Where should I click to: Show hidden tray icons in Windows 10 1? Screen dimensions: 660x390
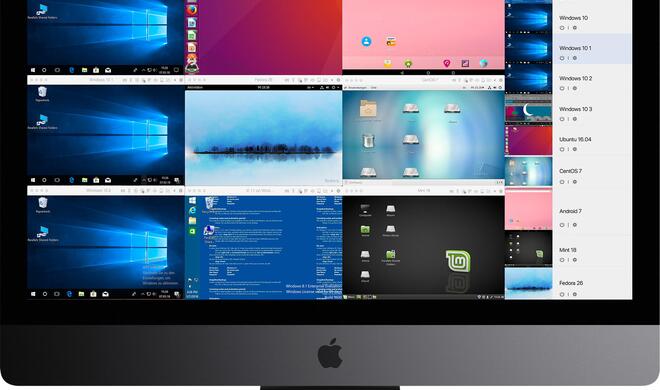click(x=143, y=180)
